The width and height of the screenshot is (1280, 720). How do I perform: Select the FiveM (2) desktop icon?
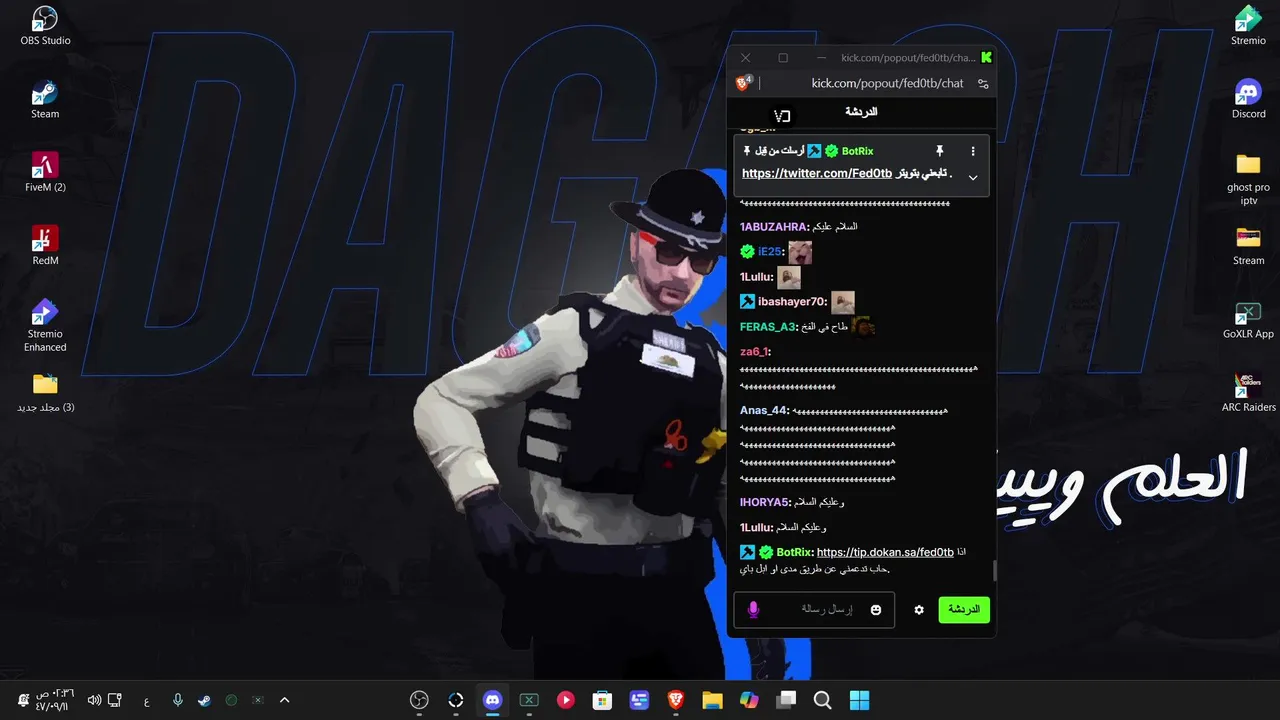(x=45, y=172)
